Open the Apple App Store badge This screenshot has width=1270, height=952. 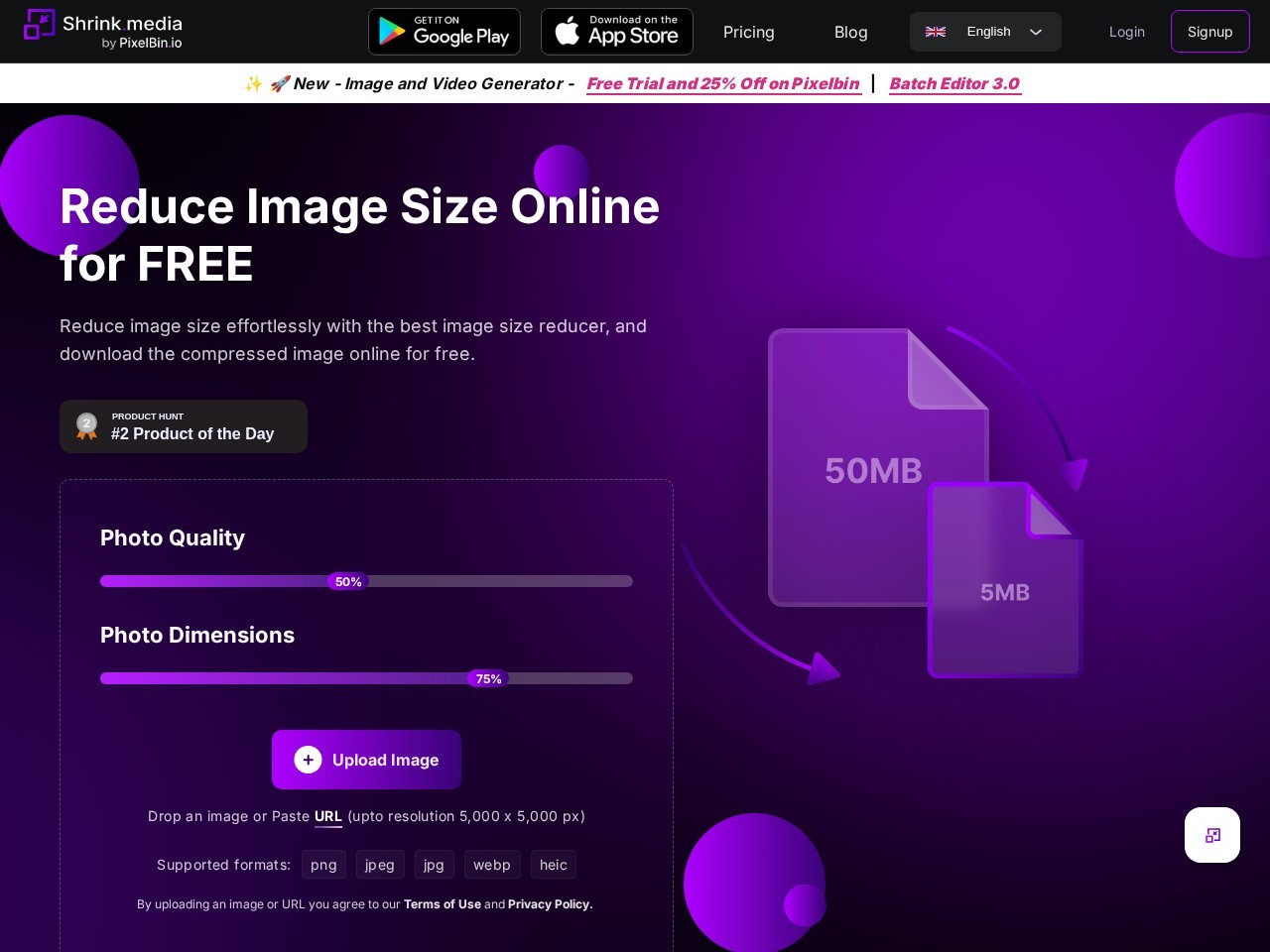pos(617,32)
